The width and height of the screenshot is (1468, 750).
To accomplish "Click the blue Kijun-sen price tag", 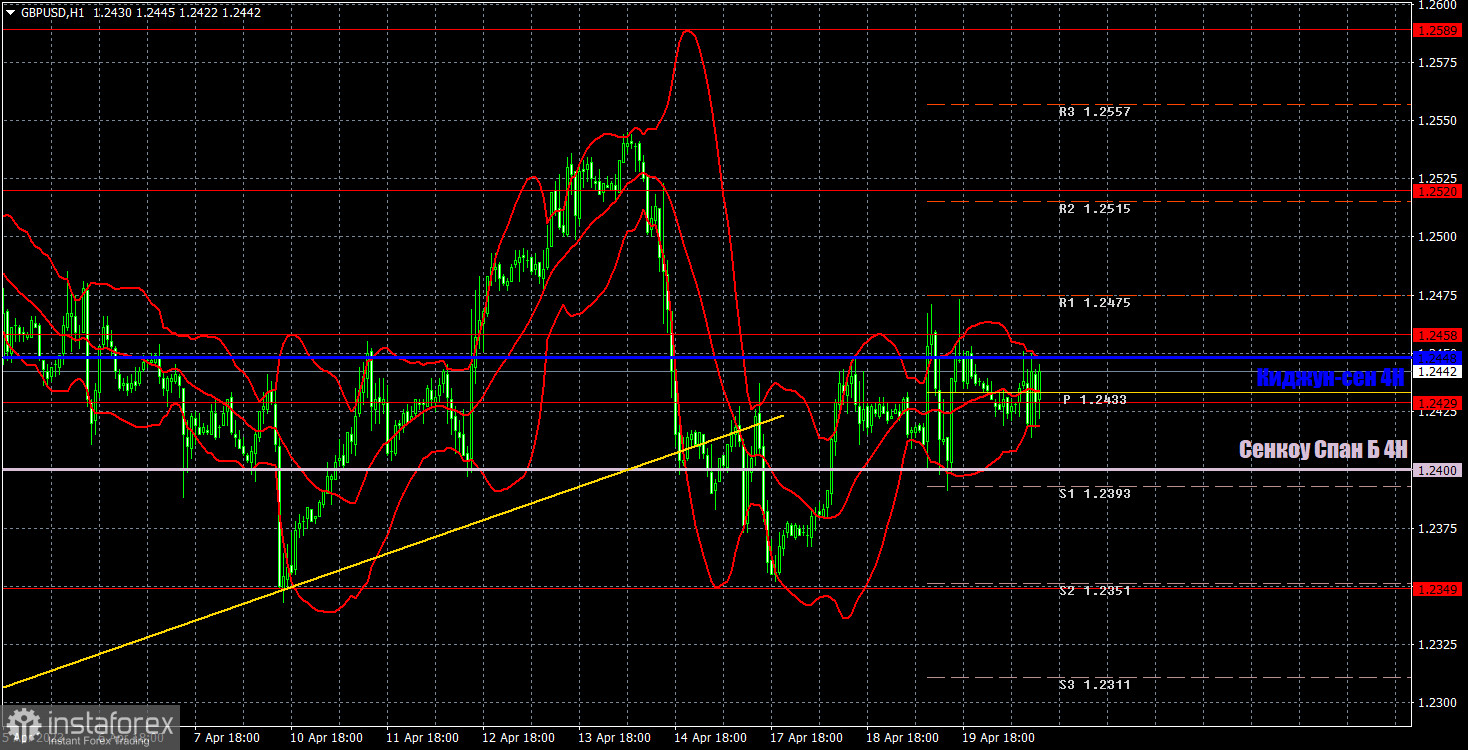I will coord(1438,357).
